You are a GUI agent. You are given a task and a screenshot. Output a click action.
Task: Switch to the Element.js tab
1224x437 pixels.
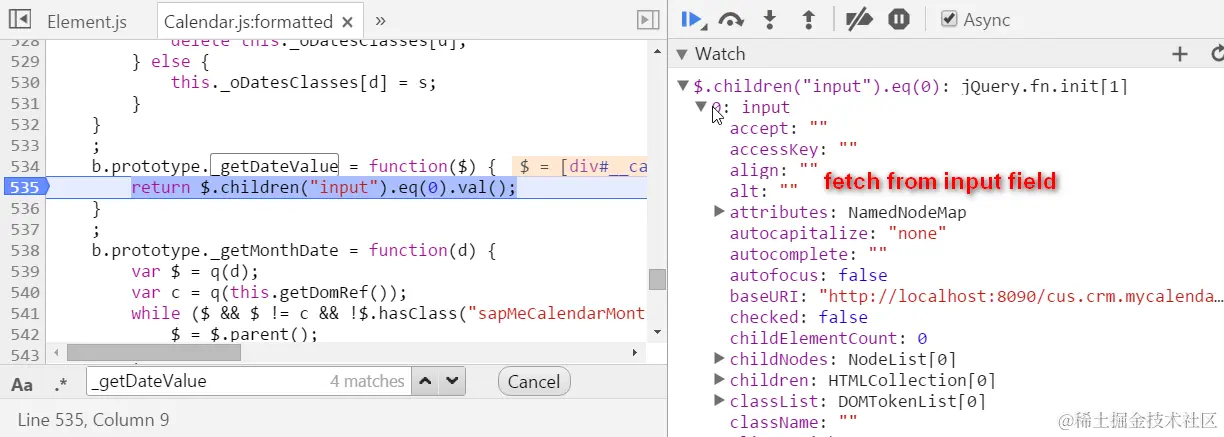87,21
